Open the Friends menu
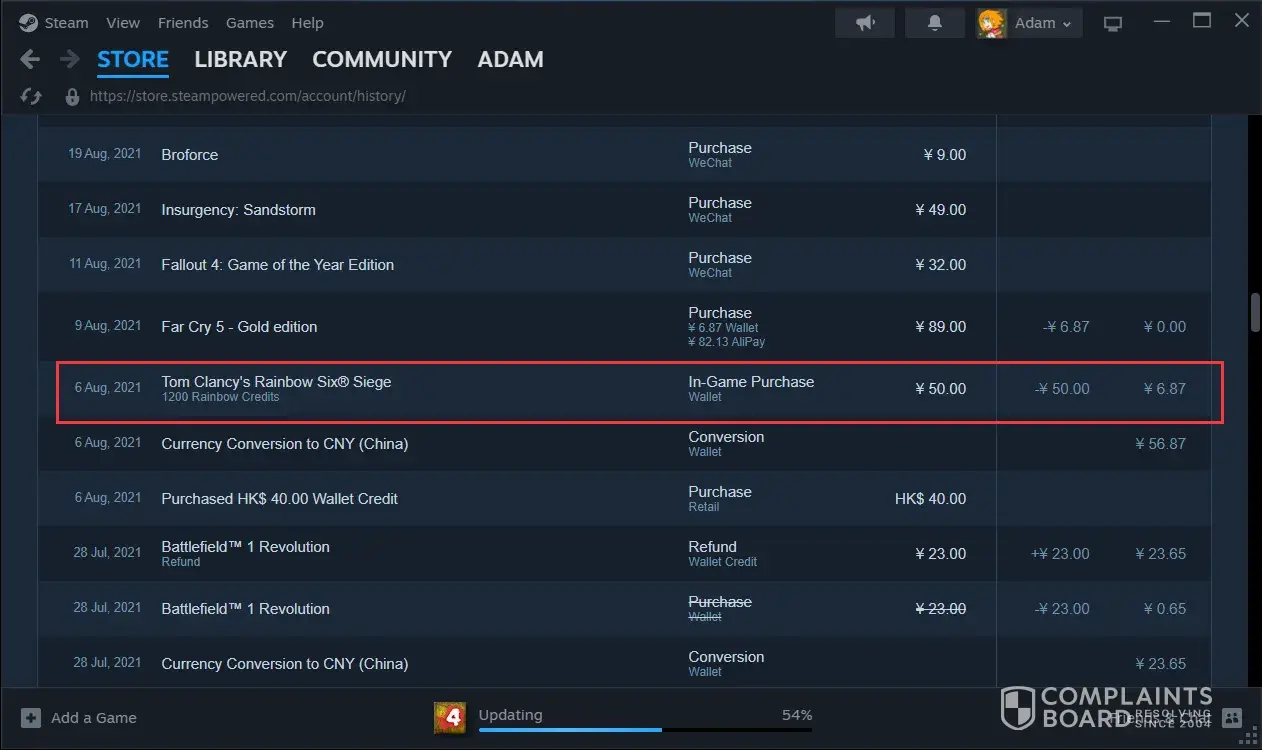 click(x=183, y=22)
